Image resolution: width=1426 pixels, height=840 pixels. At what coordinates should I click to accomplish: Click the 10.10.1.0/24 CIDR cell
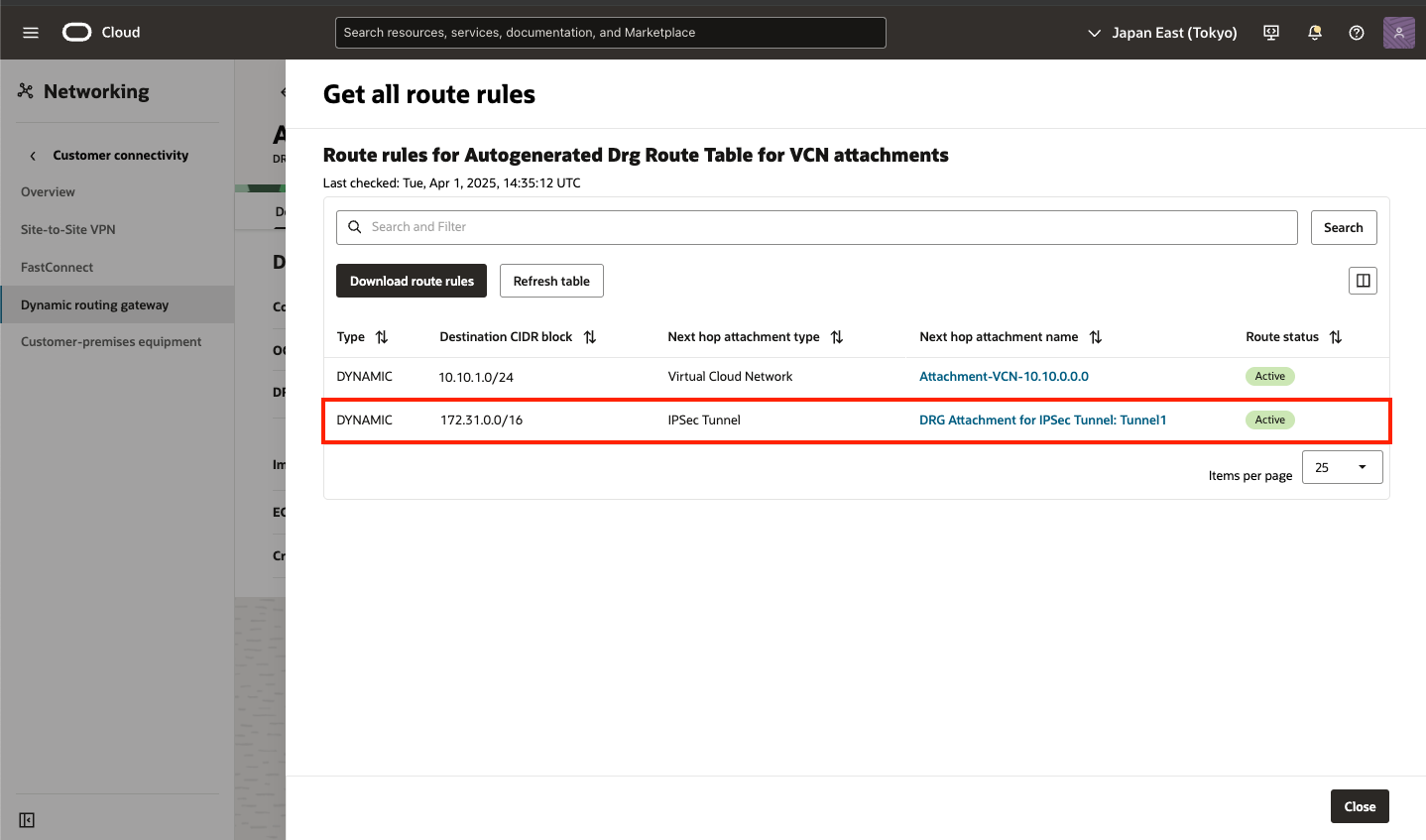(x=476, y=378)
